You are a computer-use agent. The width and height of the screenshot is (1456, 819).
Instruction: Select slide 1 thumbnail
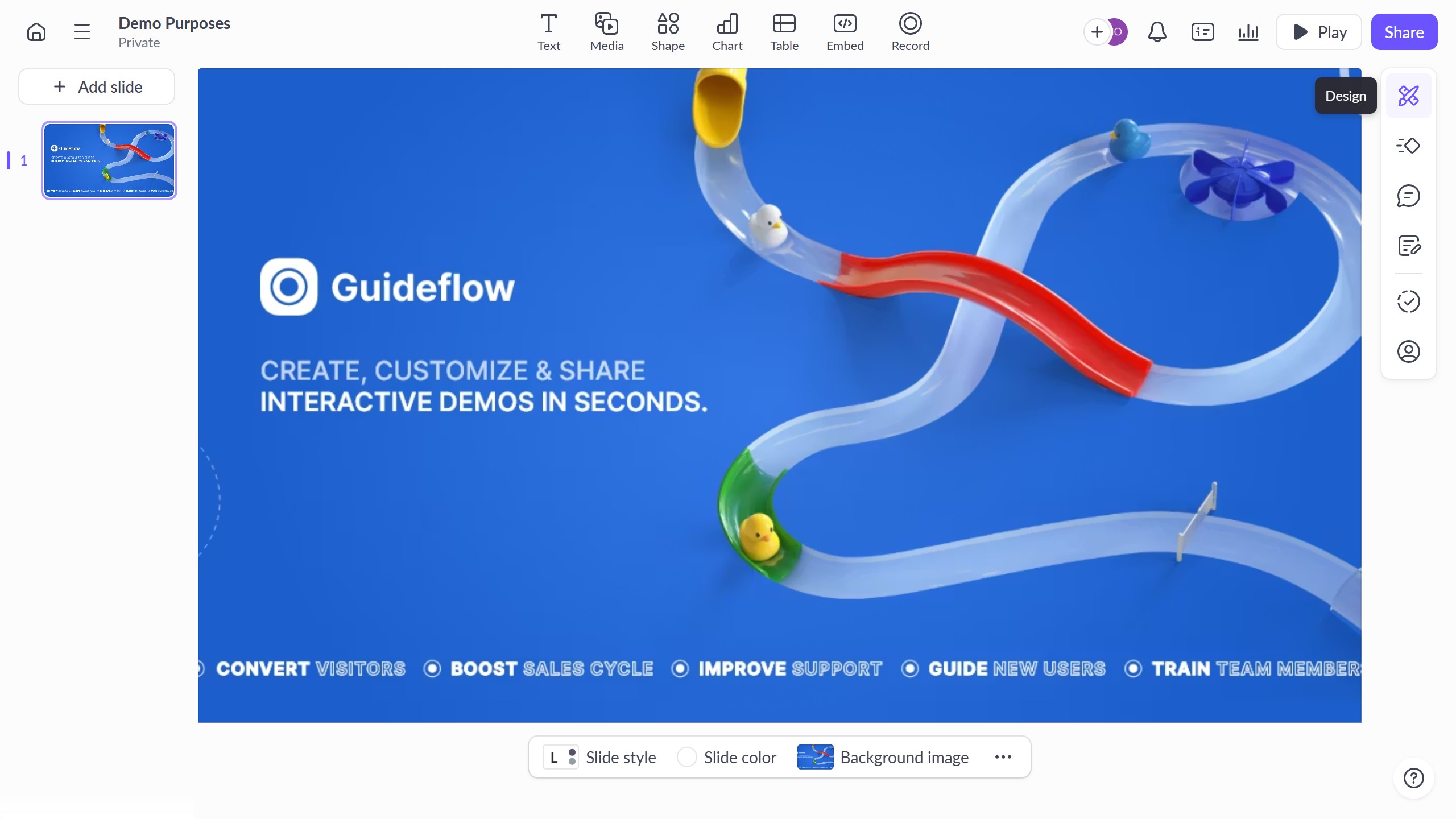click(109, 160)
